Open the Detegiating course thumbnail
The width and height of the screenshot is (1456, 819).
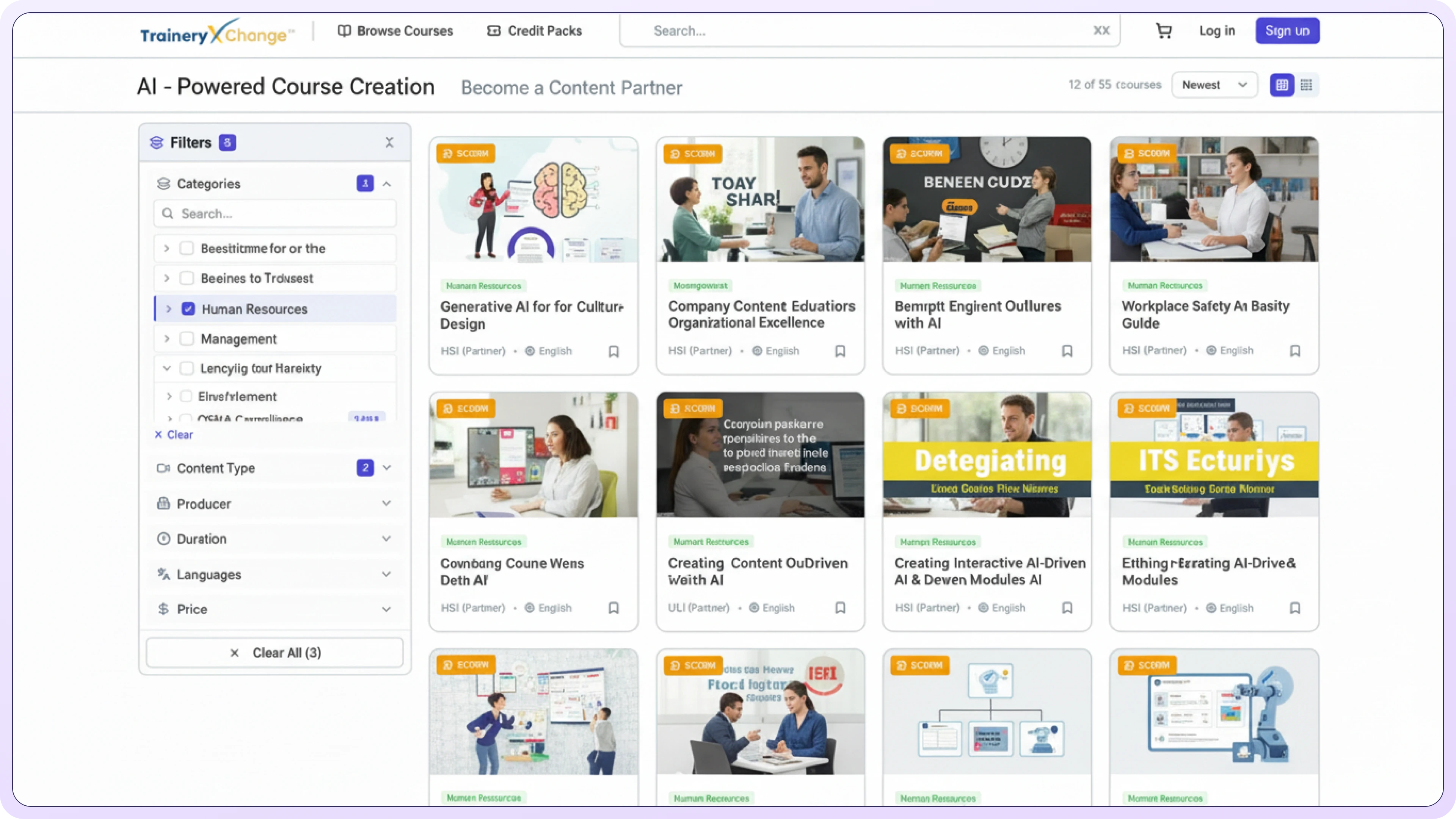click(x=987, y=455)
